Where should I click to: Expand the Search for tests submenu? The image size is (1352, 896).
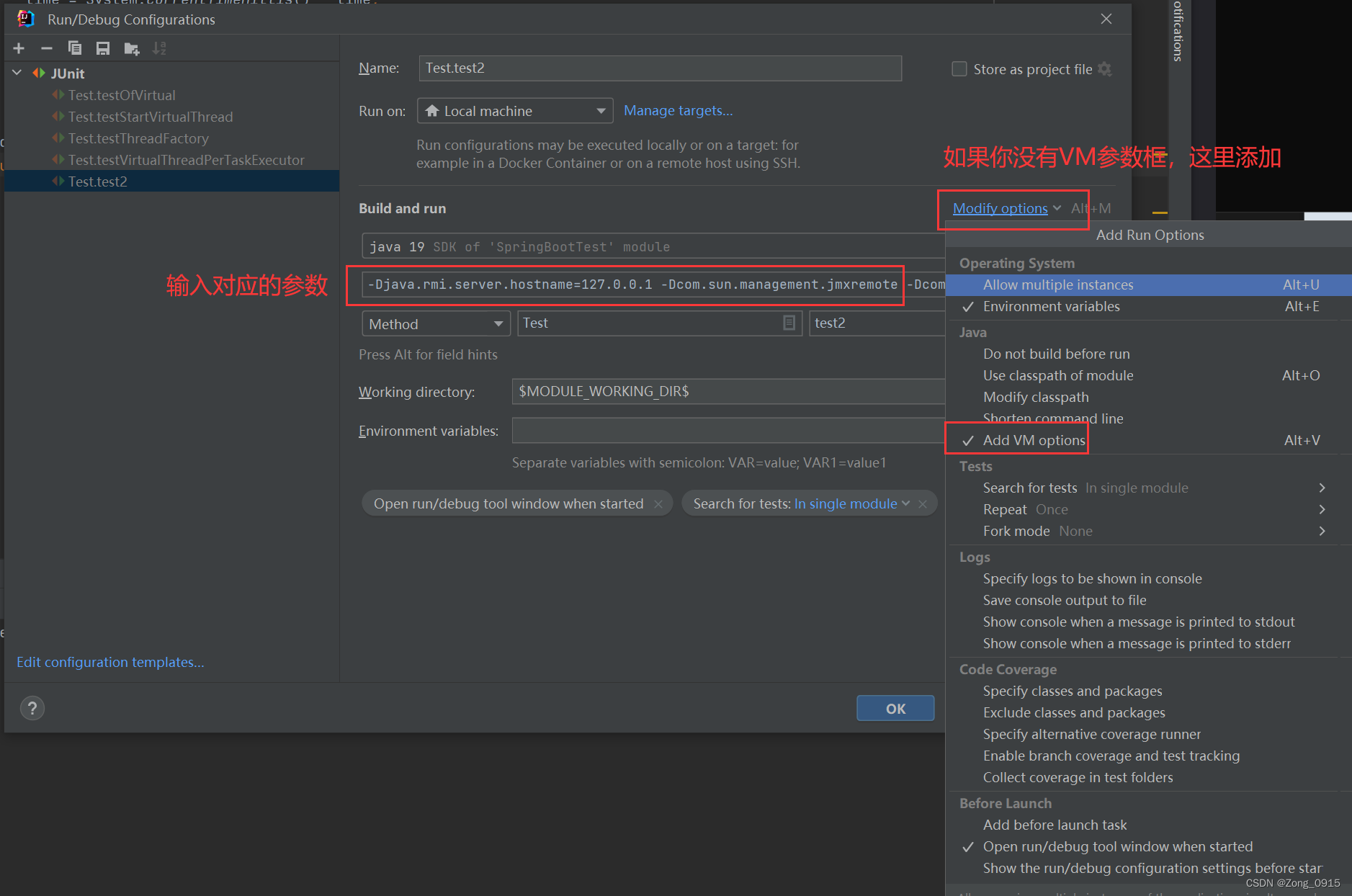[1148, 488]
